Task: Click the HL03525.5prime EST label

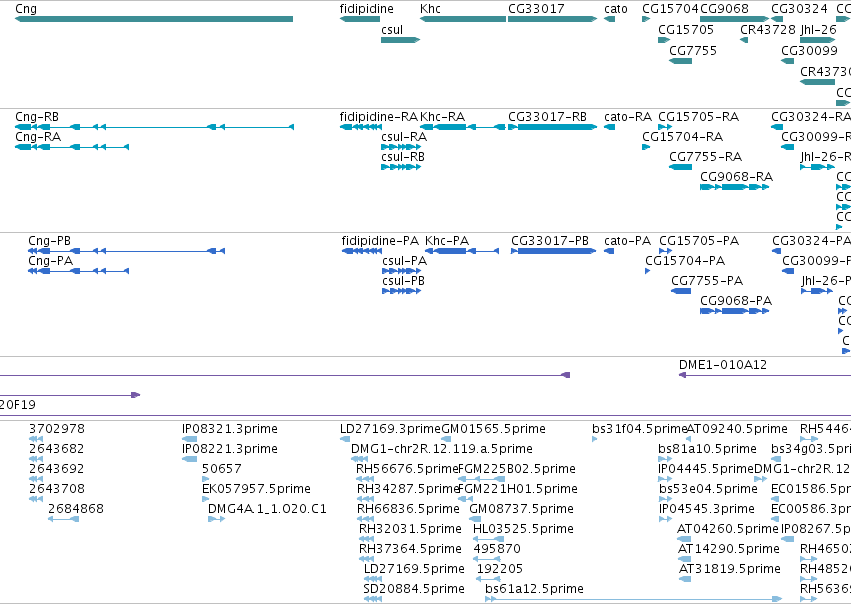Action: (x=523, y=529)
